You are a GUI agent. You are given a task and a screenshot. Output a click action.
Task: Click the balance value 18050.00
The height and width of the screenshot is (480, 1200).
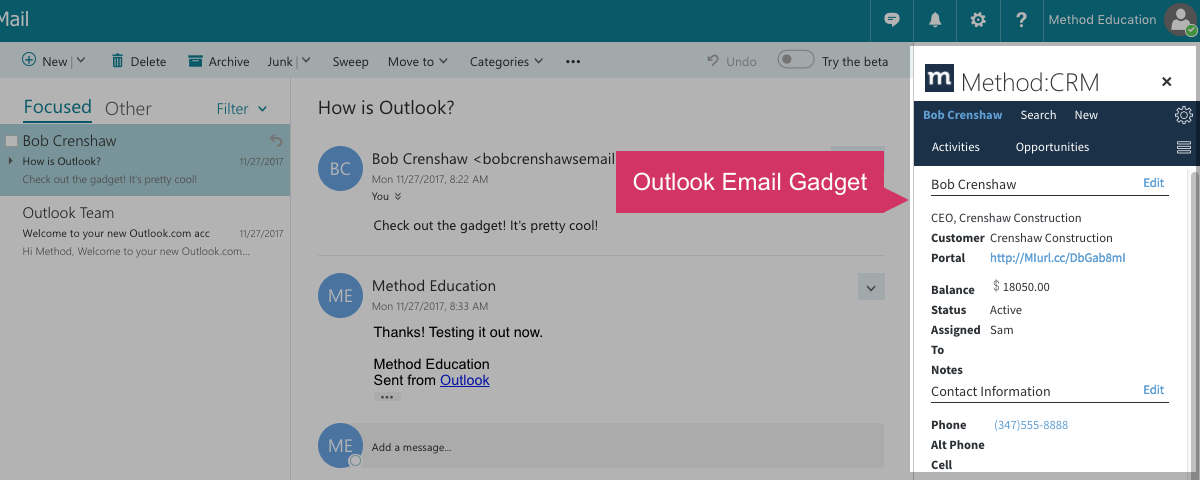[x=1026, y=287]
